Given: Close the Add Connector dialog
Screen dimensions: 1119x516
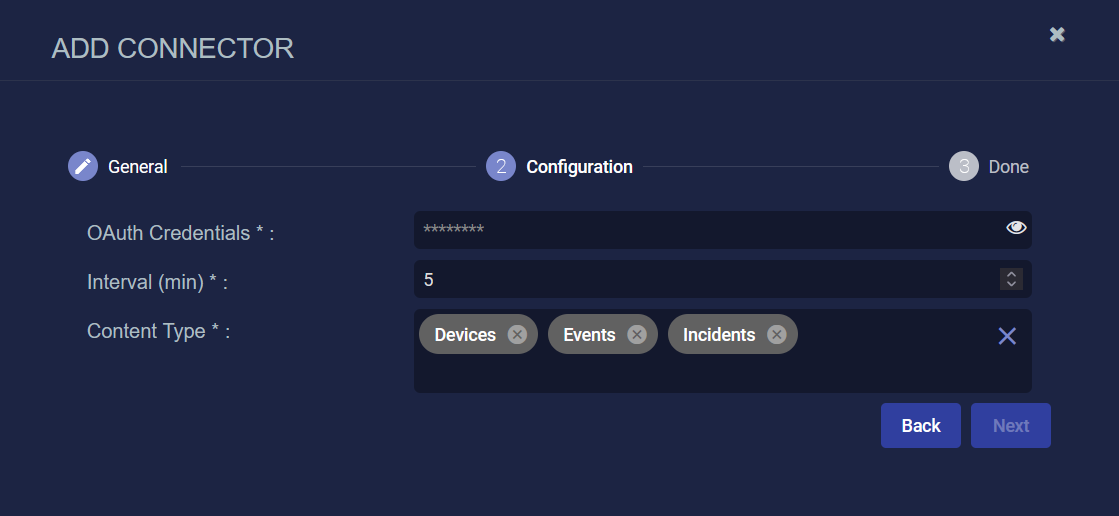Looking at the screenshot, I should coord(1057,35).
